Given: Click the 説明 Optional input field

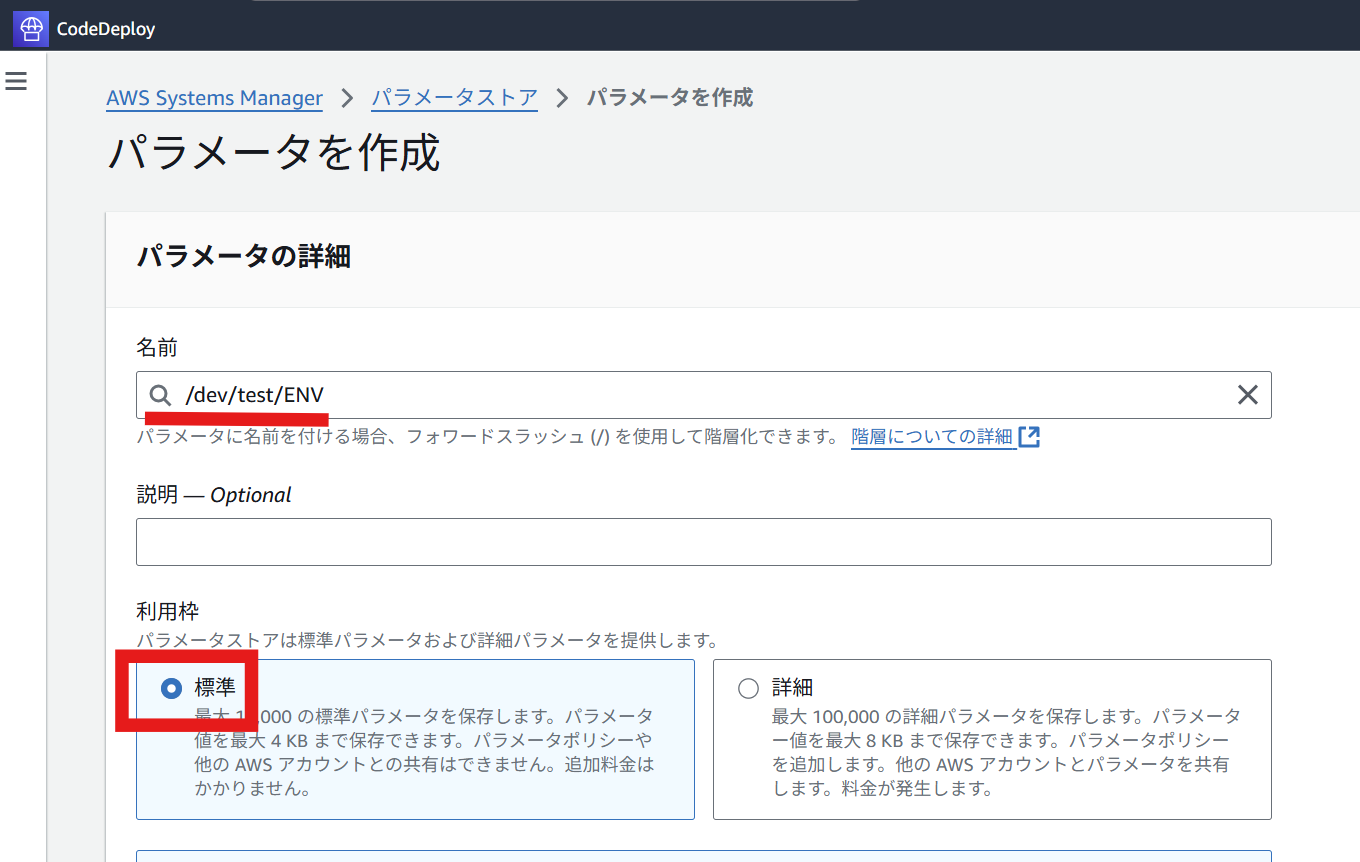Looking at the screenshot, I should tap(704, 542).
